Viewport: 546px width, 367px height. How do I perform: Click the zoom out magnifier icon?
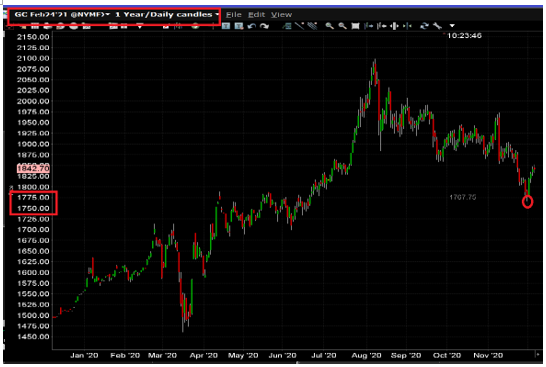tap(343, 26)
